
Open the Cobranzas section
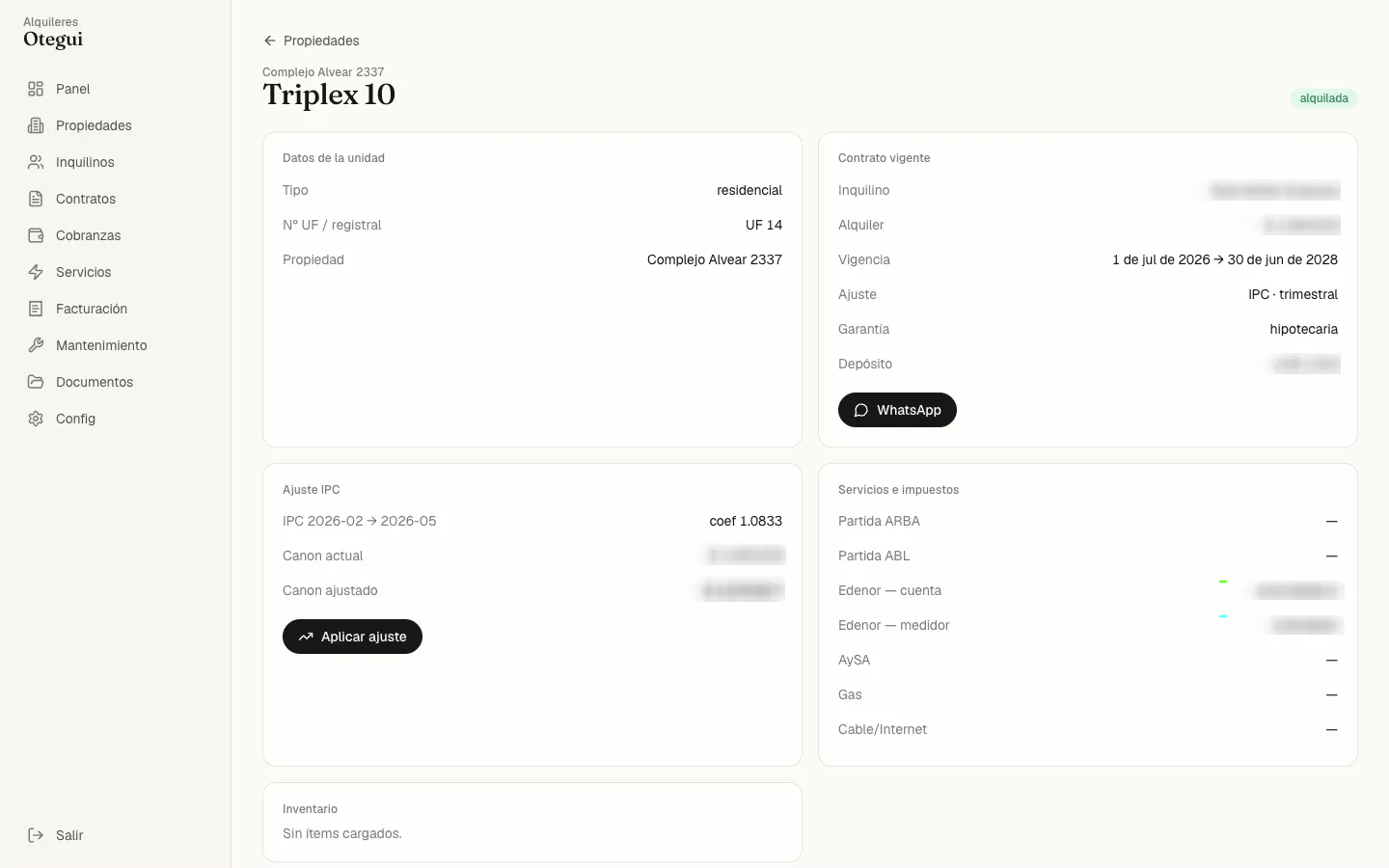click(116, 235)
